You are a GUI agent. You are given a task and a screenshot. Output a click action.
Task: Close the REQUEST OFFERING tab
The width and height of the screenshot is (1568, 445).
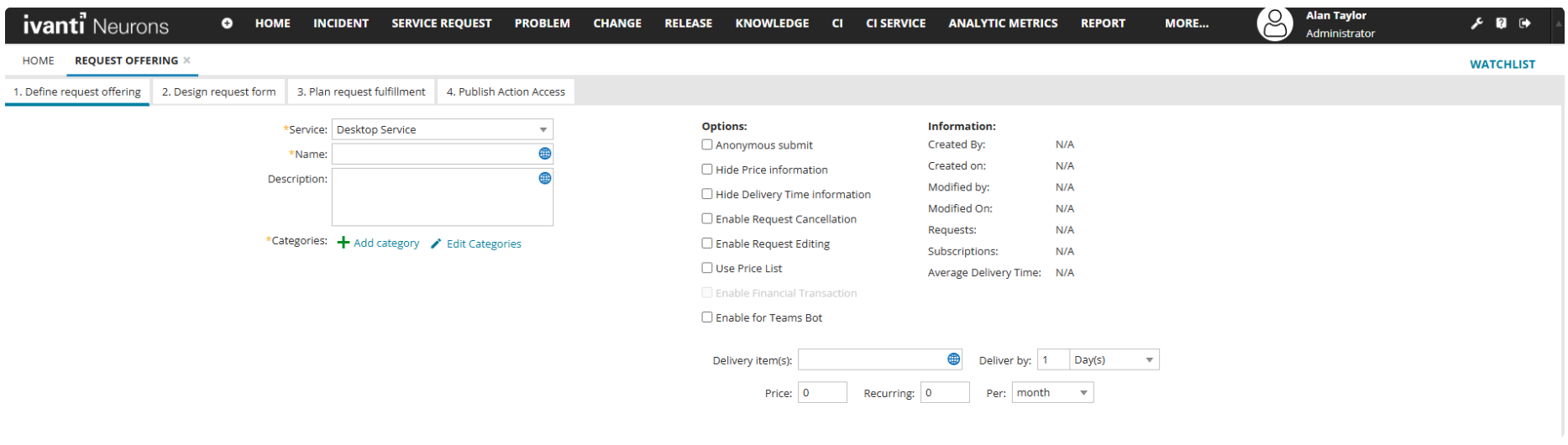click(187, 60)
